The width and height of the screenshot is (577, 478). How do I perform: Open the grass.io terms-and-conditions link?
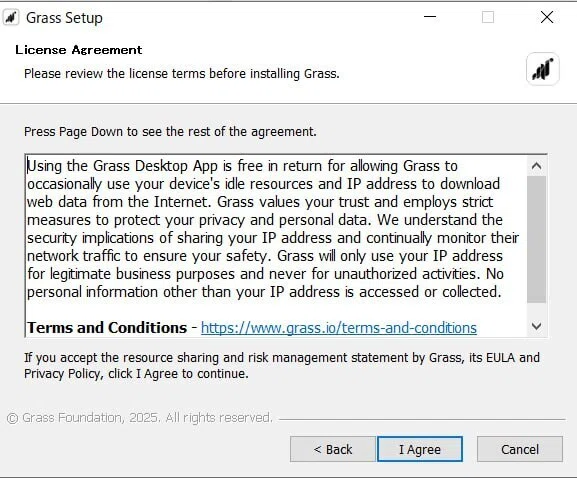click(339, 328)
